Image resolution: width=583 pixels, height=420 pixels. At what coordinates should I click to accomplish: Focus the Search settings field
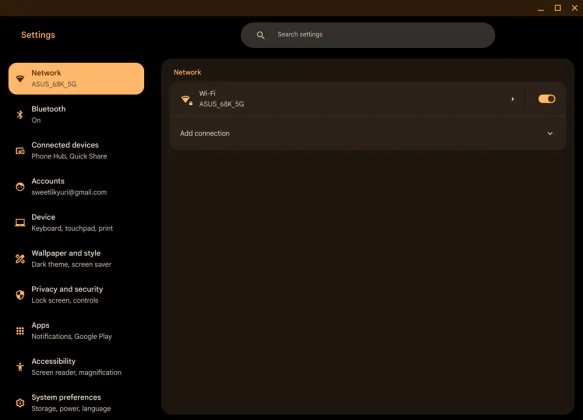[x=368, y=35]
